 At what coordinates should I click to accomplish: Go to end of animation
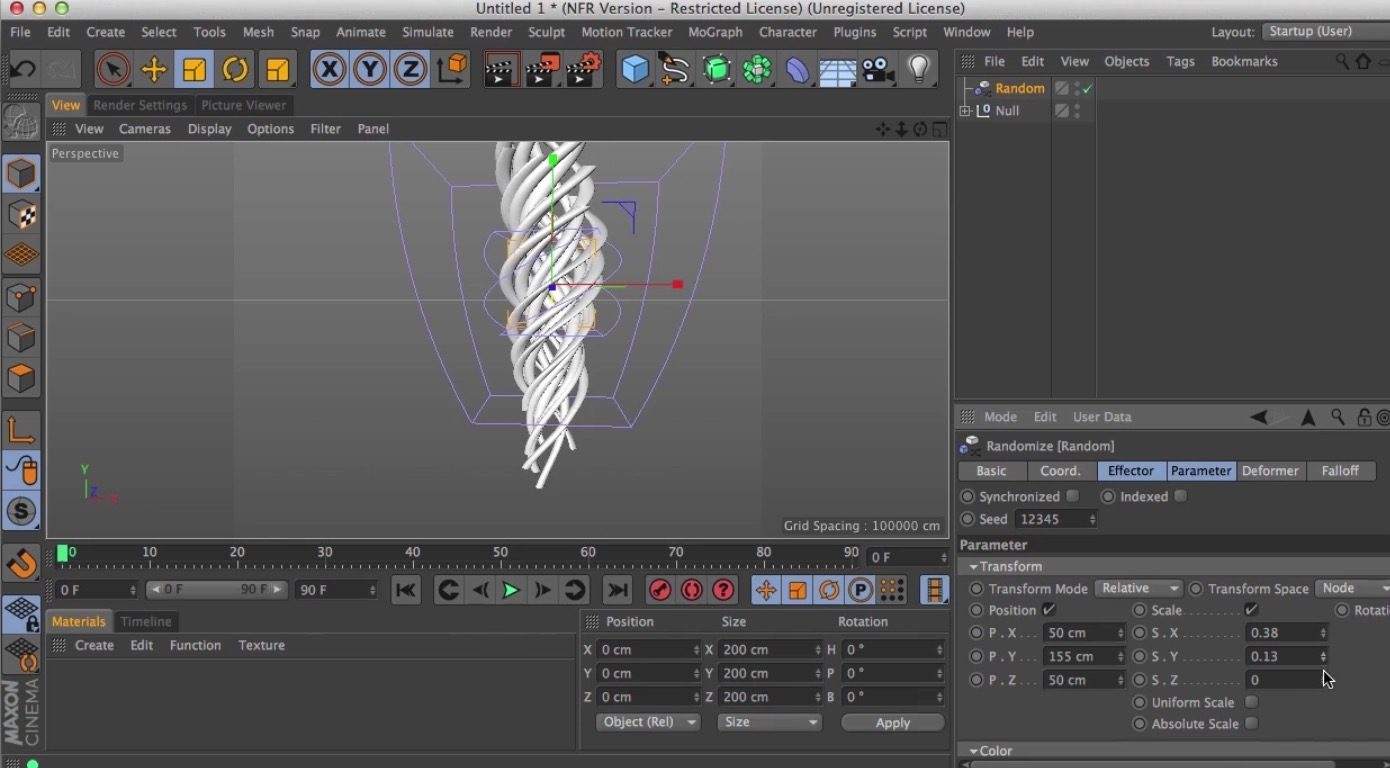[x=617, y=590]
